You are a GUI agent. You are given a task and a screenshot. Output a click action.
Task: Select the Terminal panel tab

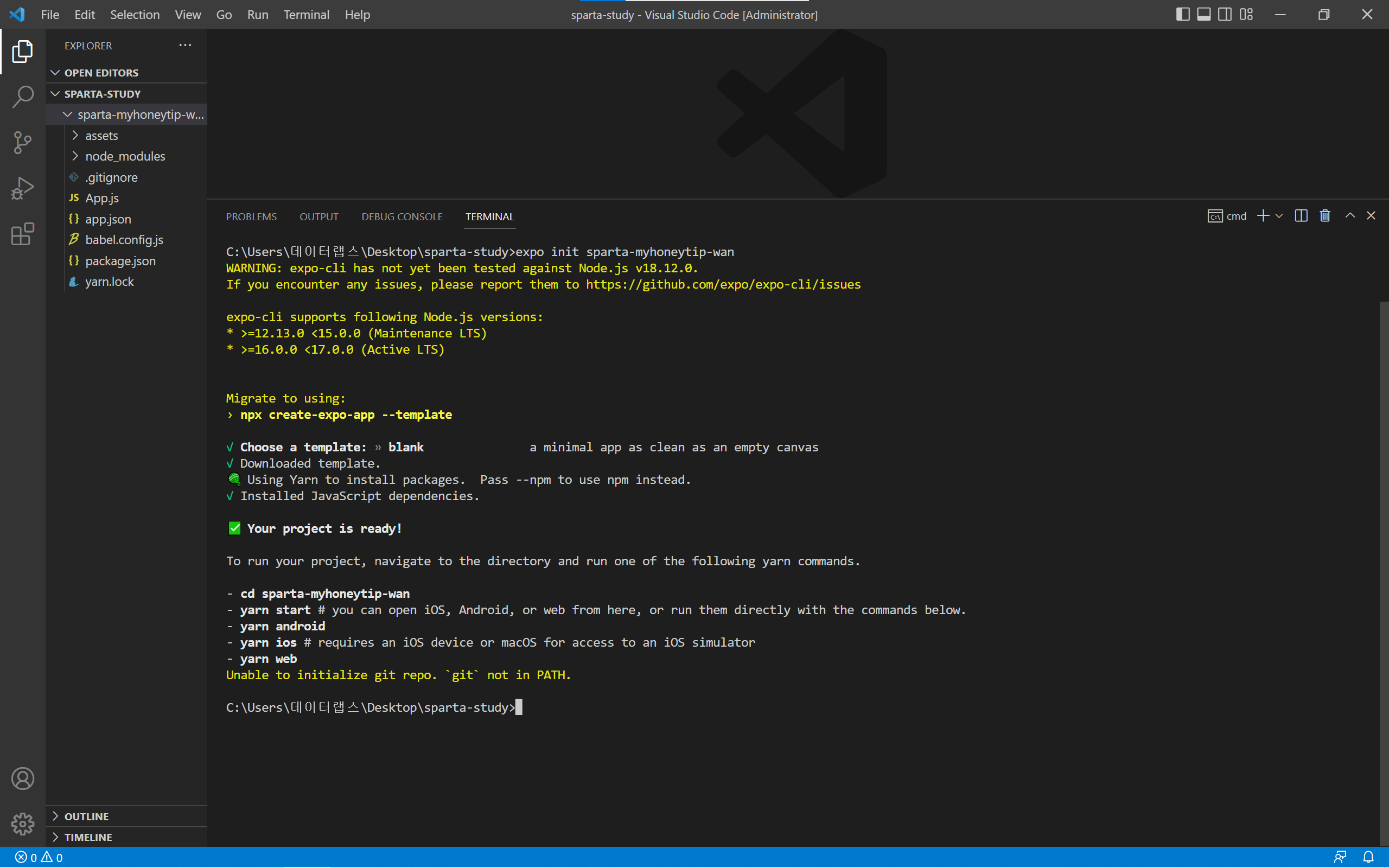(x=489, y=216)
